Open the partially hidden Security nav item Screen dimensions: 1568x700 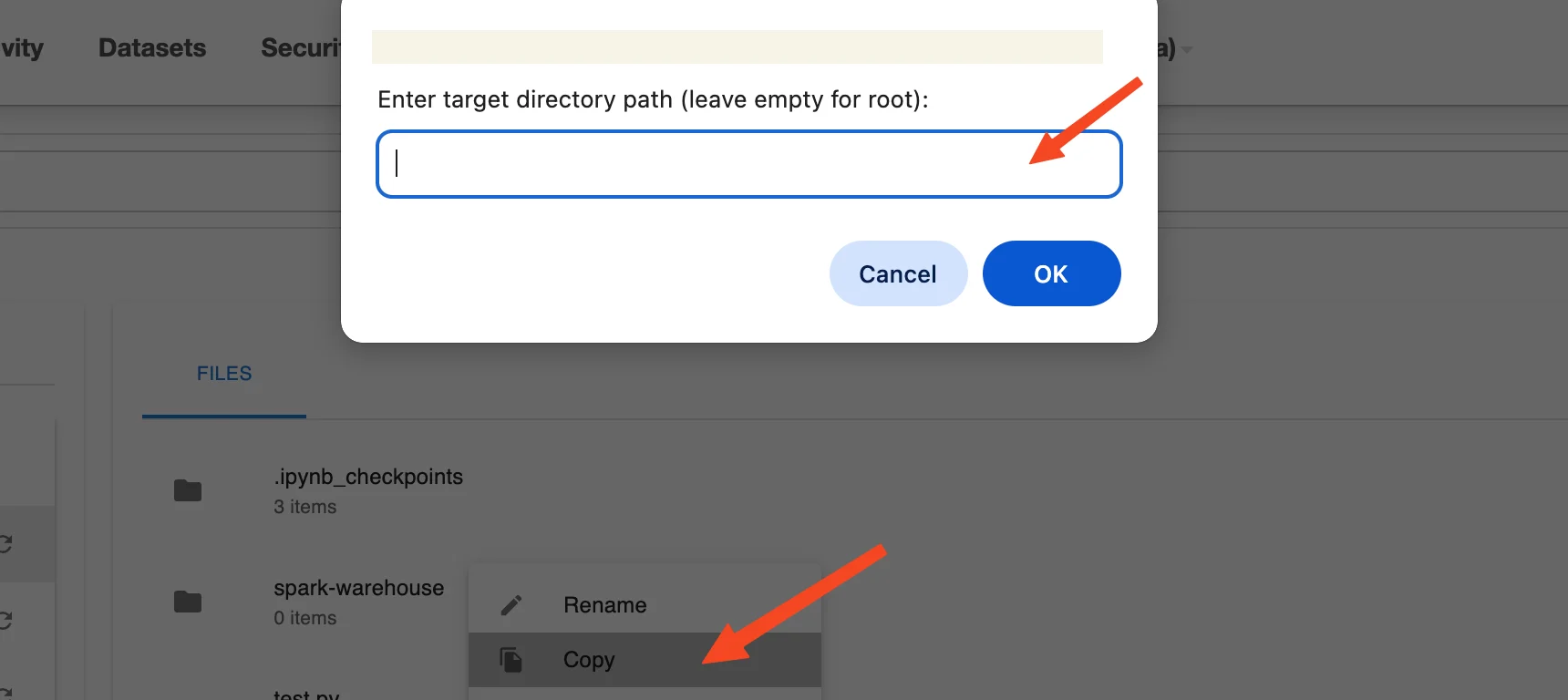tap(301, 47)
